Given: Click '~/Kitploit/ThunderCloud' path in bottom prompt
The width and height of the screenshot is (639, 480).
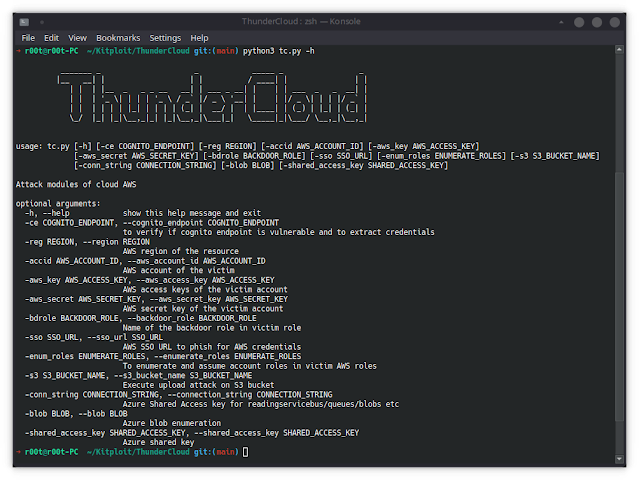Looking at the screenshot, I should (x=138, y=452).
